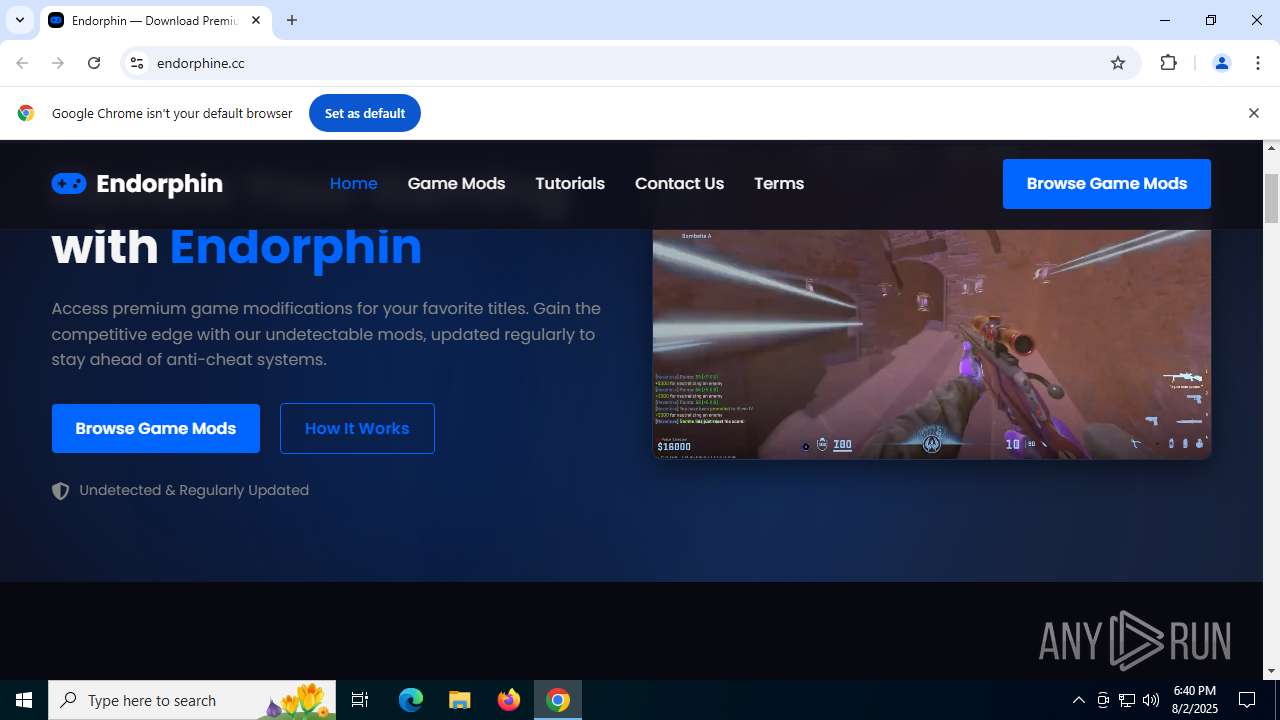Image resolution: width=1280 pixels, height=720 pixels.
Task: Click the taskbar search box
Action: coord(192,700)
